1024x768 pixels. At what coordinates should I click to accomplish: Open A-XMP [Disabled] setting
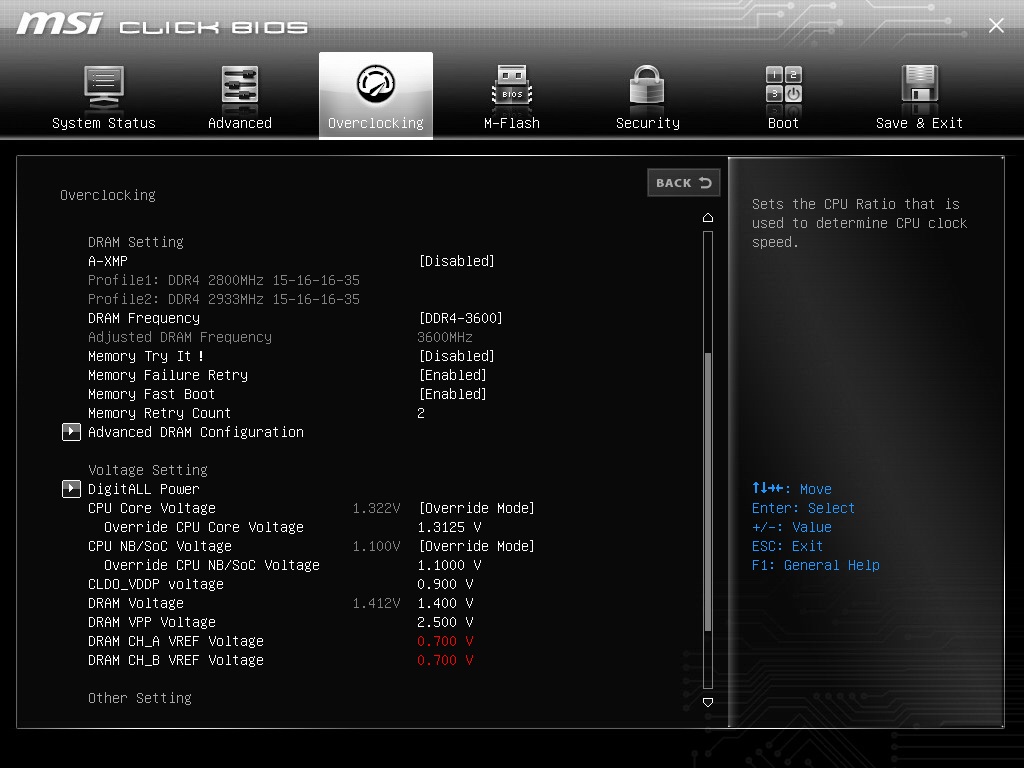click(456, 261)
